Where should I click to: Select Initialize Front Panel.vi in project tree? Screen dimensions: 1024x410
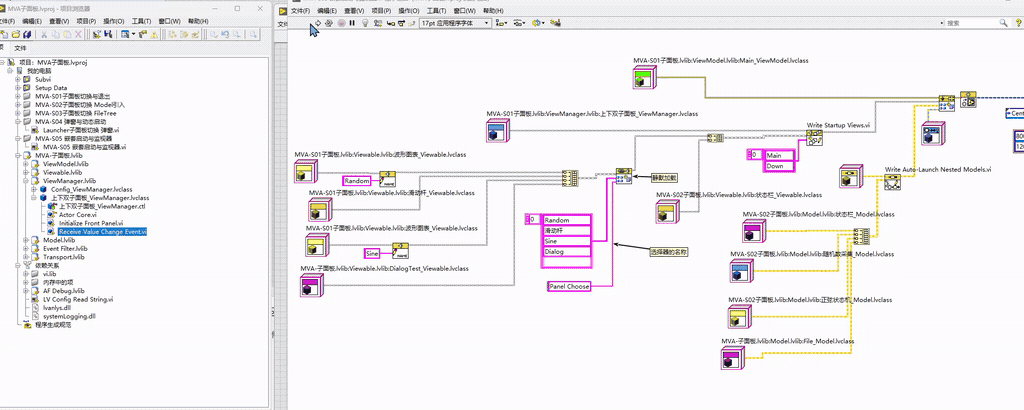click(91, 223)
